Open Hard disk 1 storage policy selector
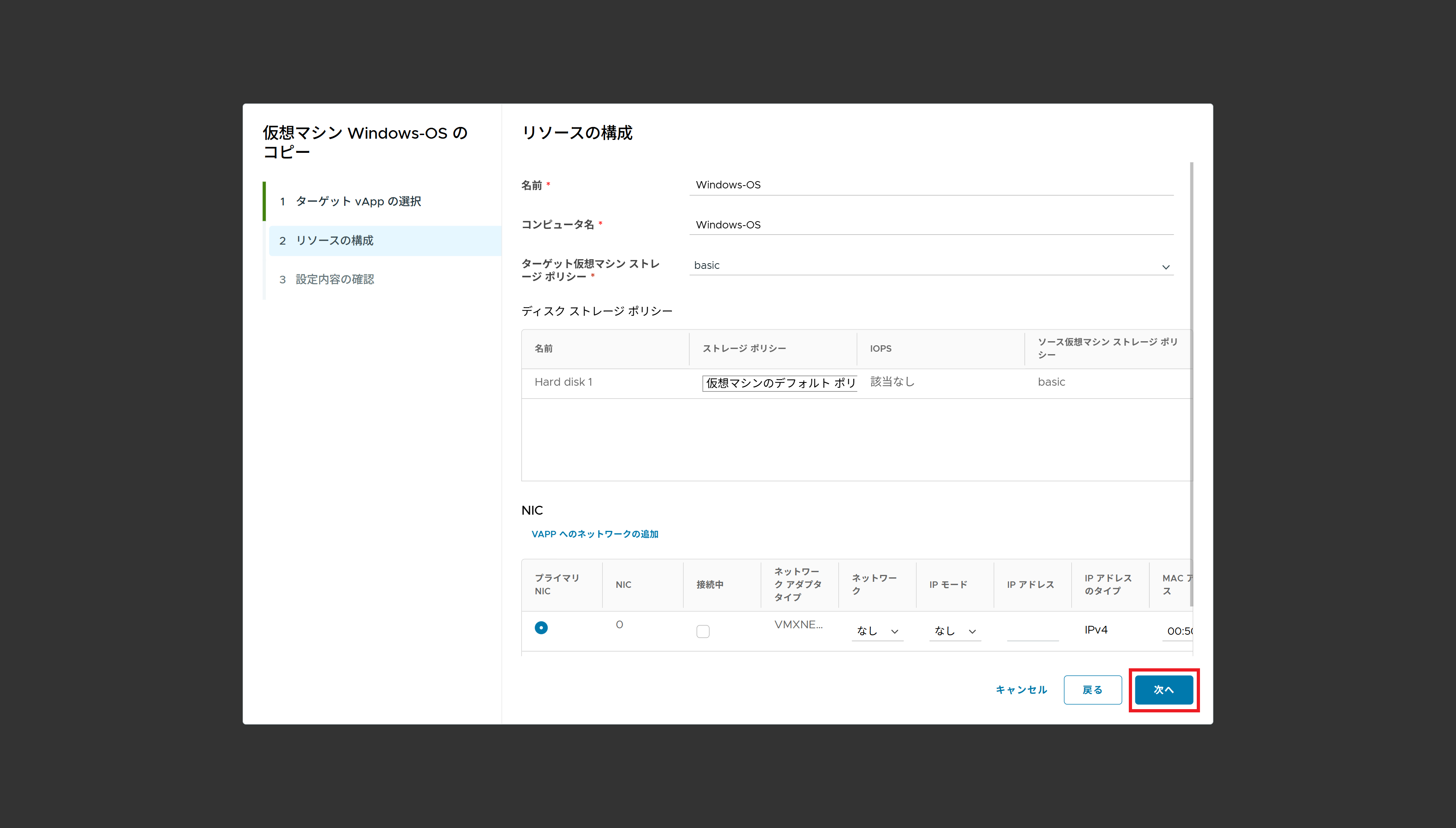This screenshot has width=1456, height=828. coord(779,383)
